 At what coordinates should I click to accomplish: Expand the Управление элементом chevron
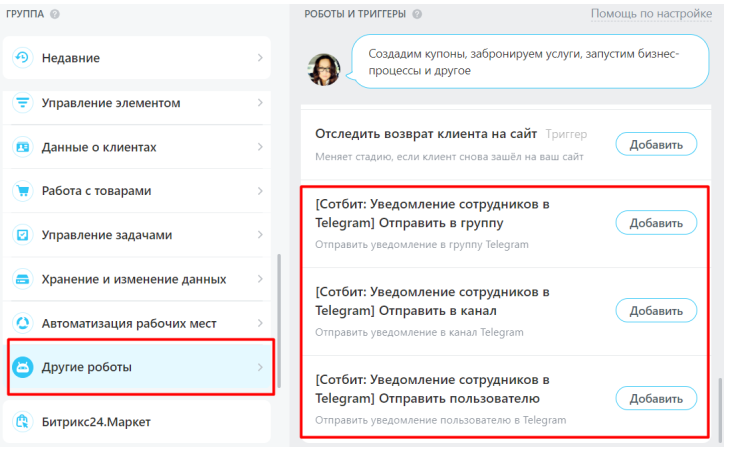[x=260, y=102]
